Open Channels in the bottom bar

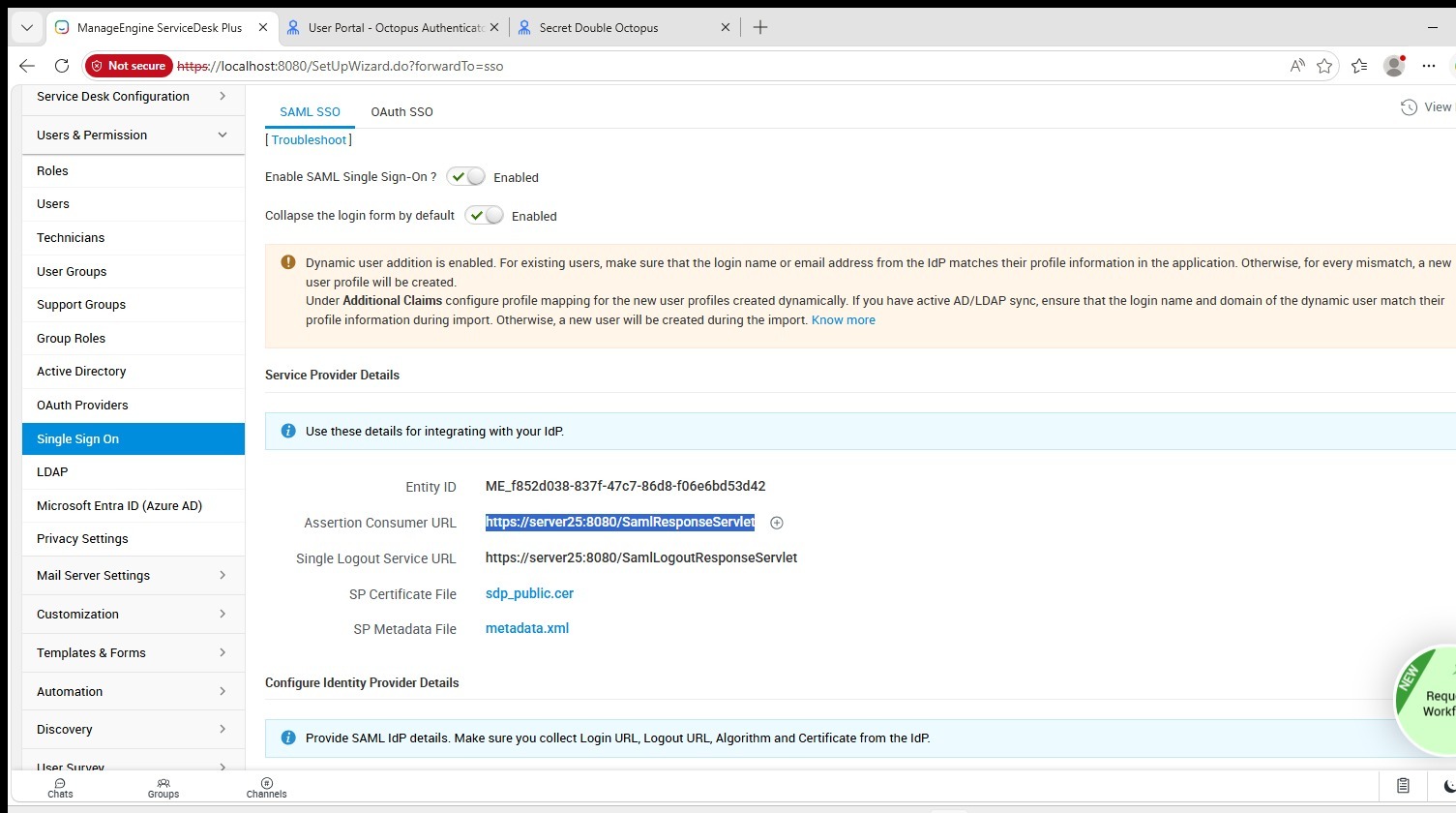pyautogui.click(x=266, y=788)
